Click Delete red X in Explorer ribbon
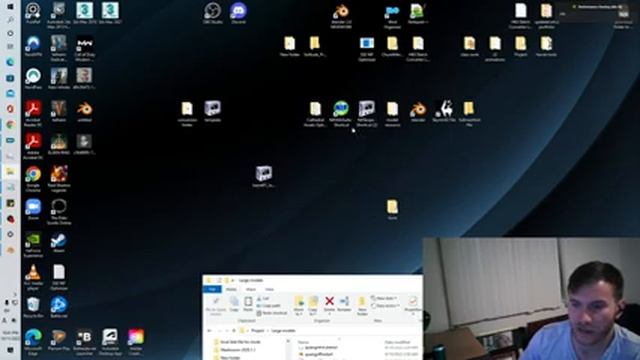This screenshot has width=640, height=360. click(x=329, y=304)
